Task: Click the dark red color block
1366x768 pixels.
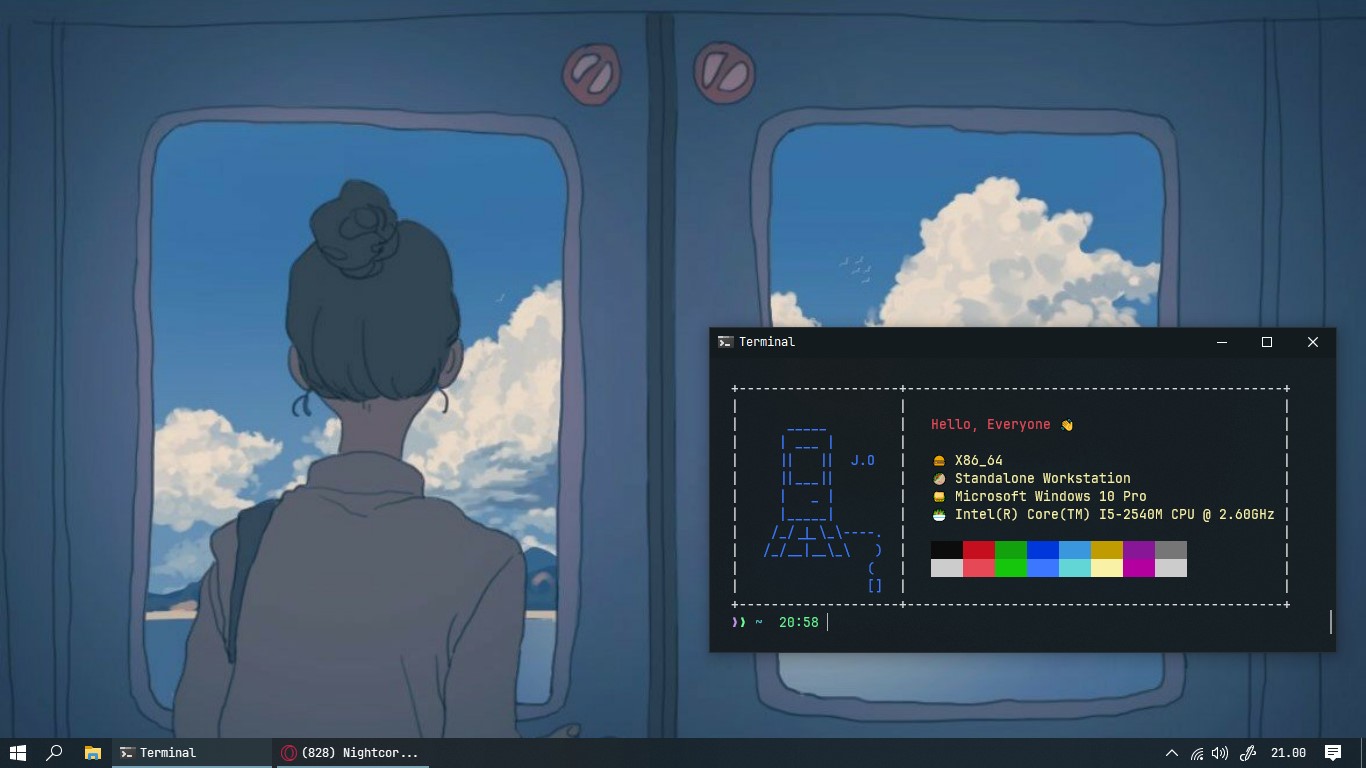Action: (x=979, y=550)
